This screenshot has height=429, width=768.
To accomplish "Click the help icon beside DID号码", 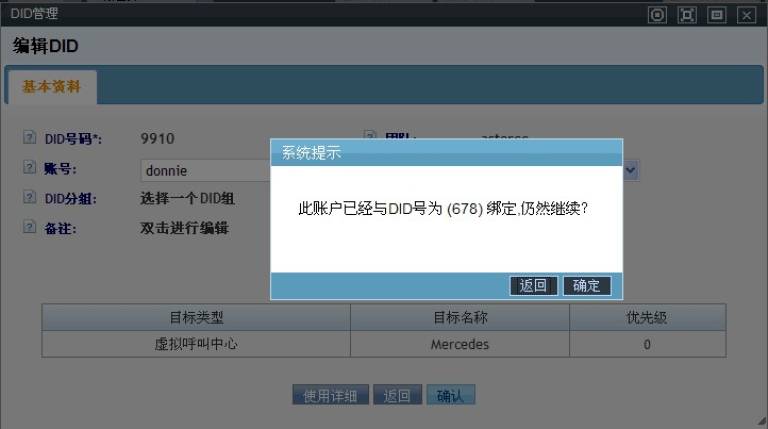I will 29,139.
